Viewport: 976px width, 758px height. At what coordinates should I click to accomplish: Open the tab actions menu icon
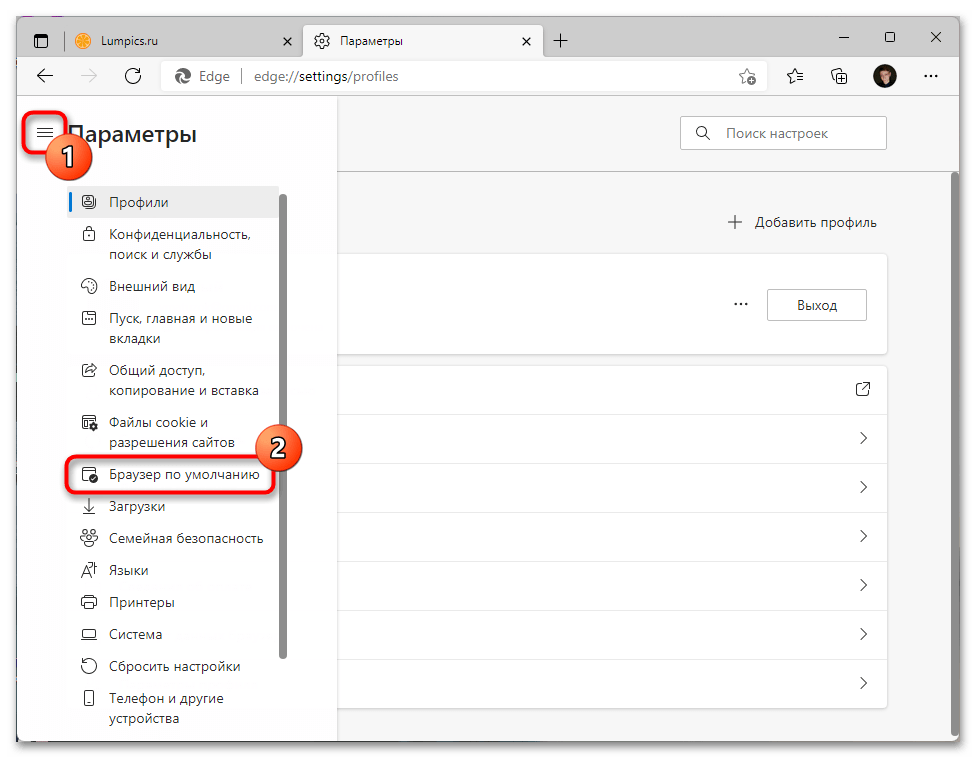point(41,41)
